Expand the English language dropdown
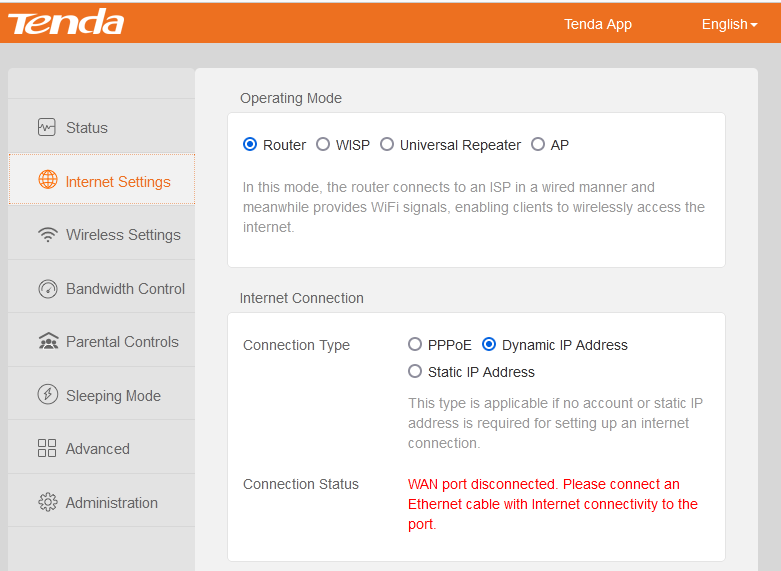Viewport: 781px width, 571px height. point(729,24)
